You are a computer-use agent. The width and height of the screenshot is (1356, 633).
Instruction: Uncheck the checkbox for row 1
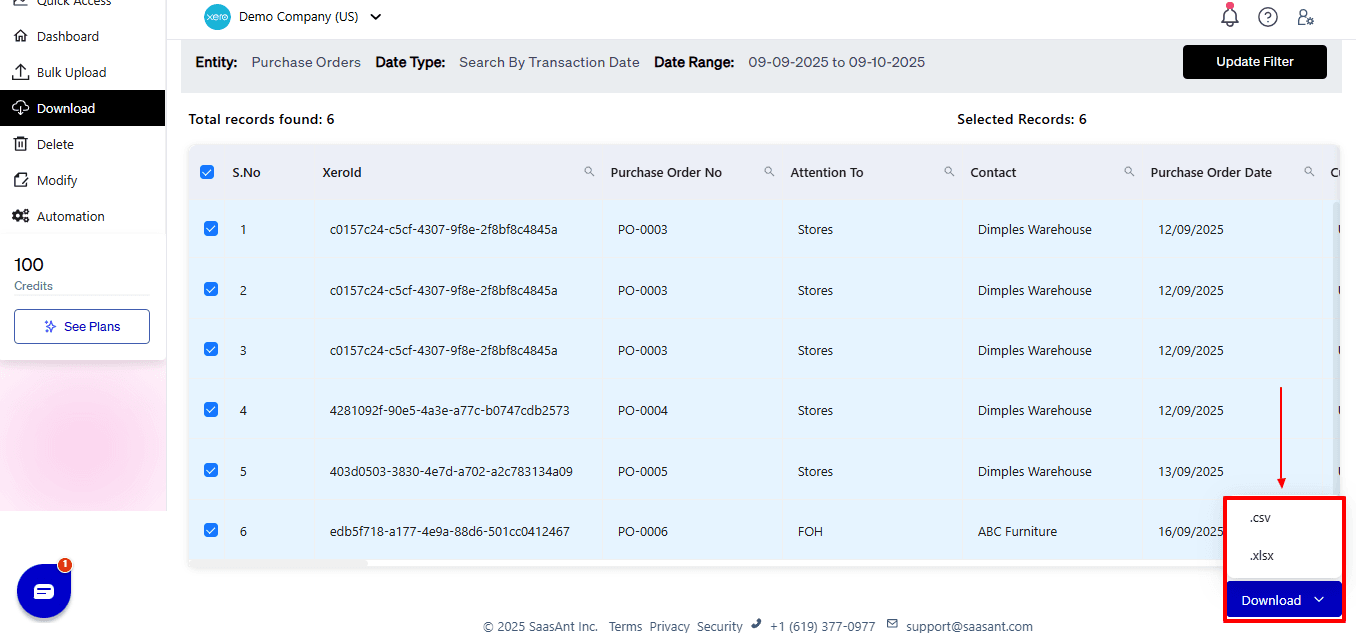211,229
